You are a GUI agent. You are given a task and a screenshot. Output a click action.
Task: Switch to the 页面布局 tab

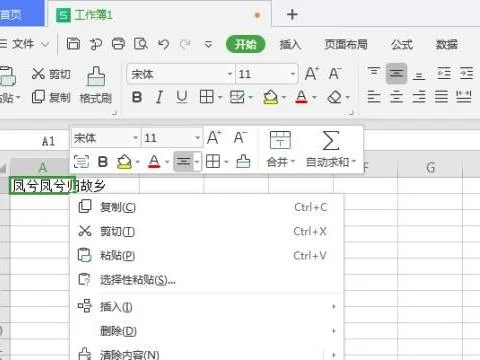[x=346, y=44]
